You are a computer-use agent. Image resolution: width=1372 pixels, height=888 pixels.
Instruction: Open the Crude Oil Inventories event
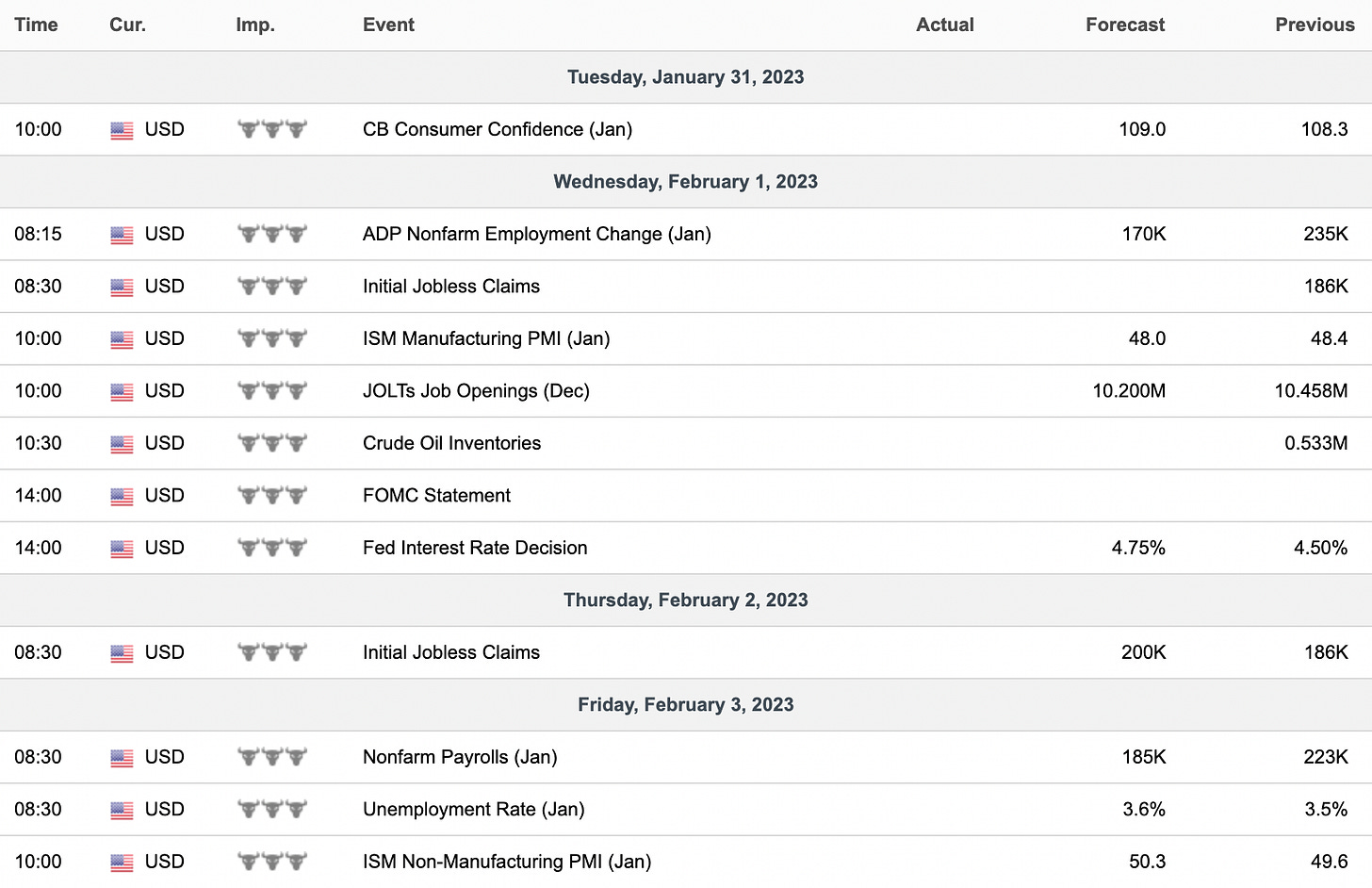[x=452, y=443]
